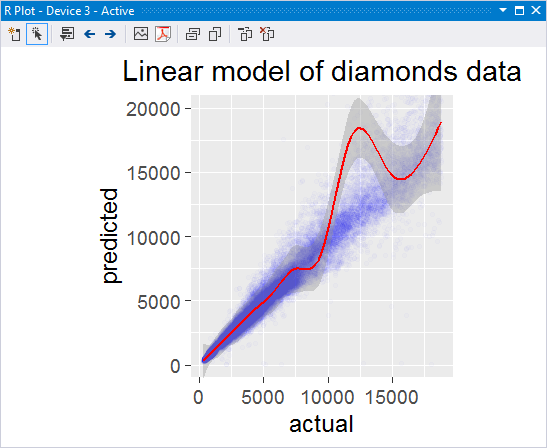
Task: Save plot as image
Action: pos(141,34)
